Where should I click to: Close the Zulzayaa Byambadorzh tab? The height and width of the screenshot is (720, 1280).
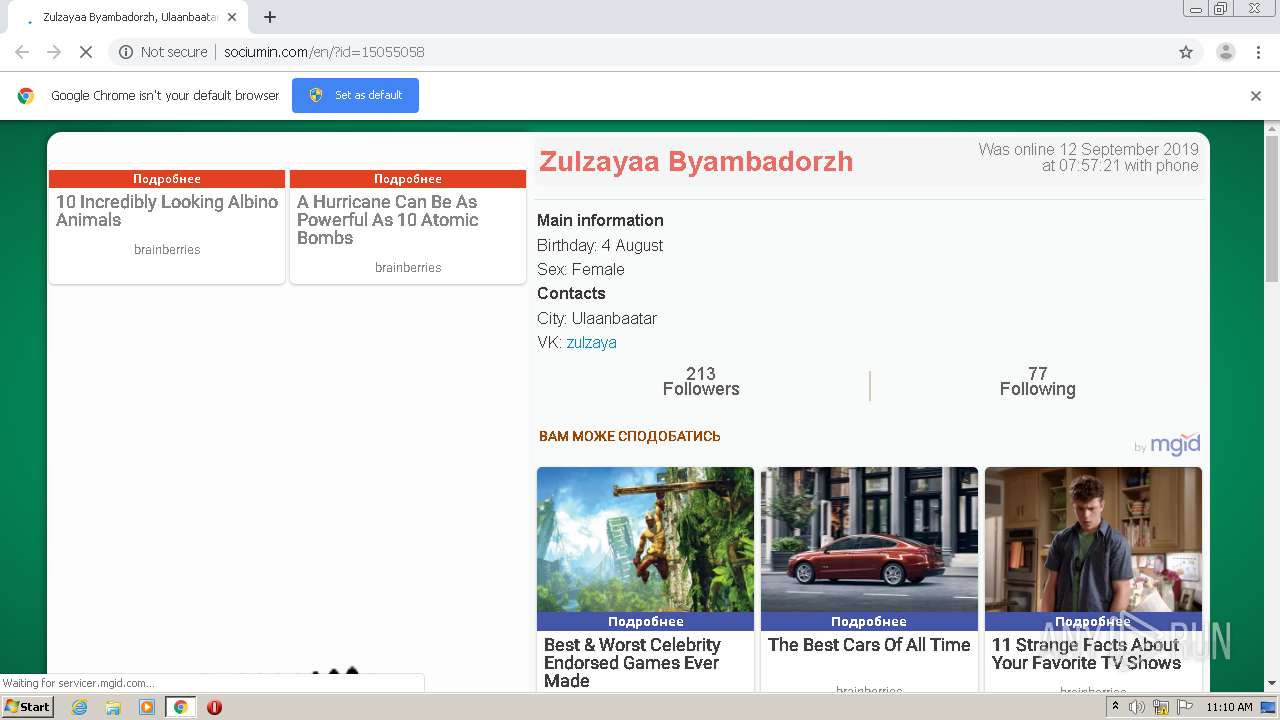(x=232, y=17)
